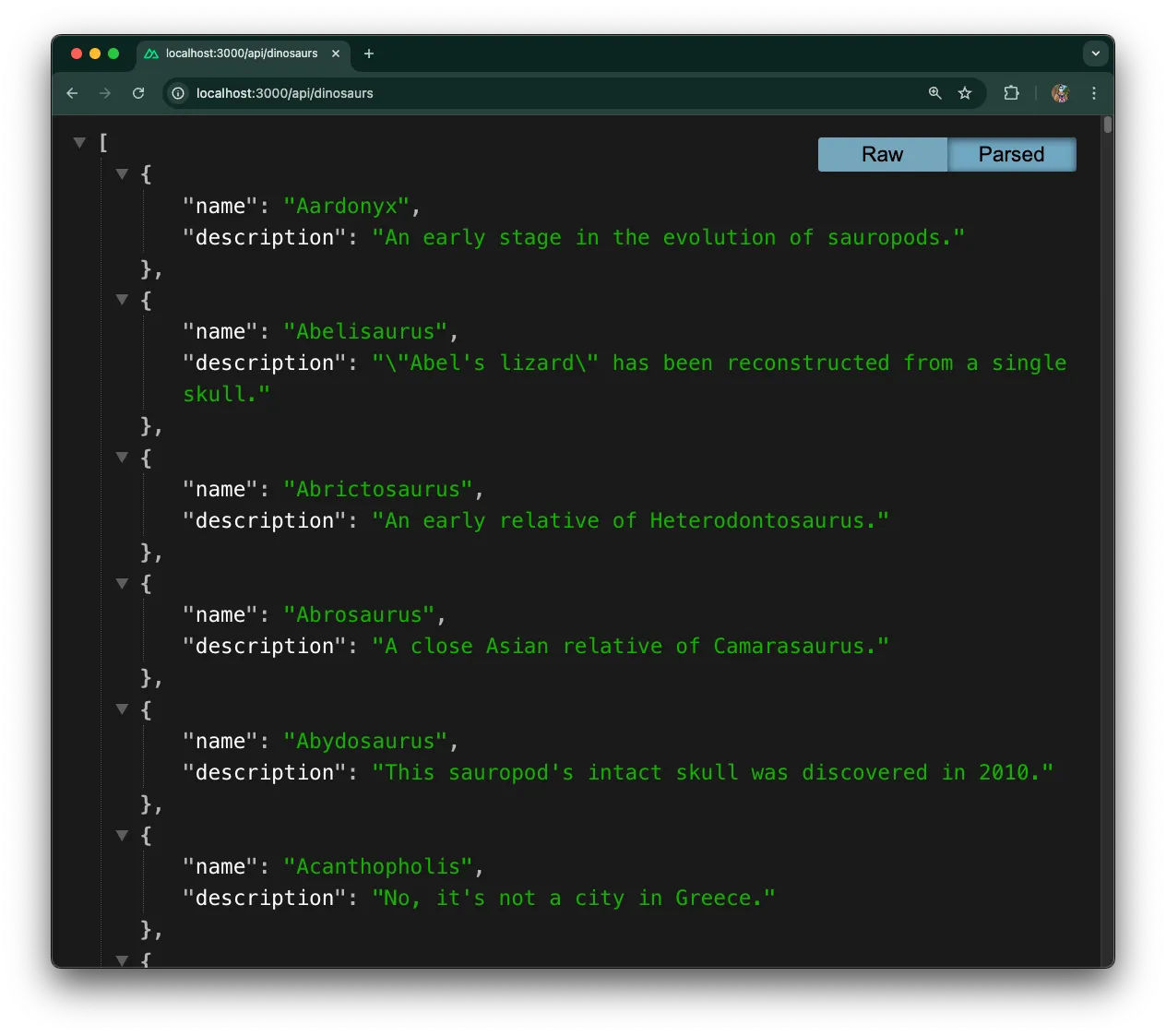This screenshot has height=1036, width=1166.
Task: Click the page zoom magnifier icon
Action: (934, 93)
